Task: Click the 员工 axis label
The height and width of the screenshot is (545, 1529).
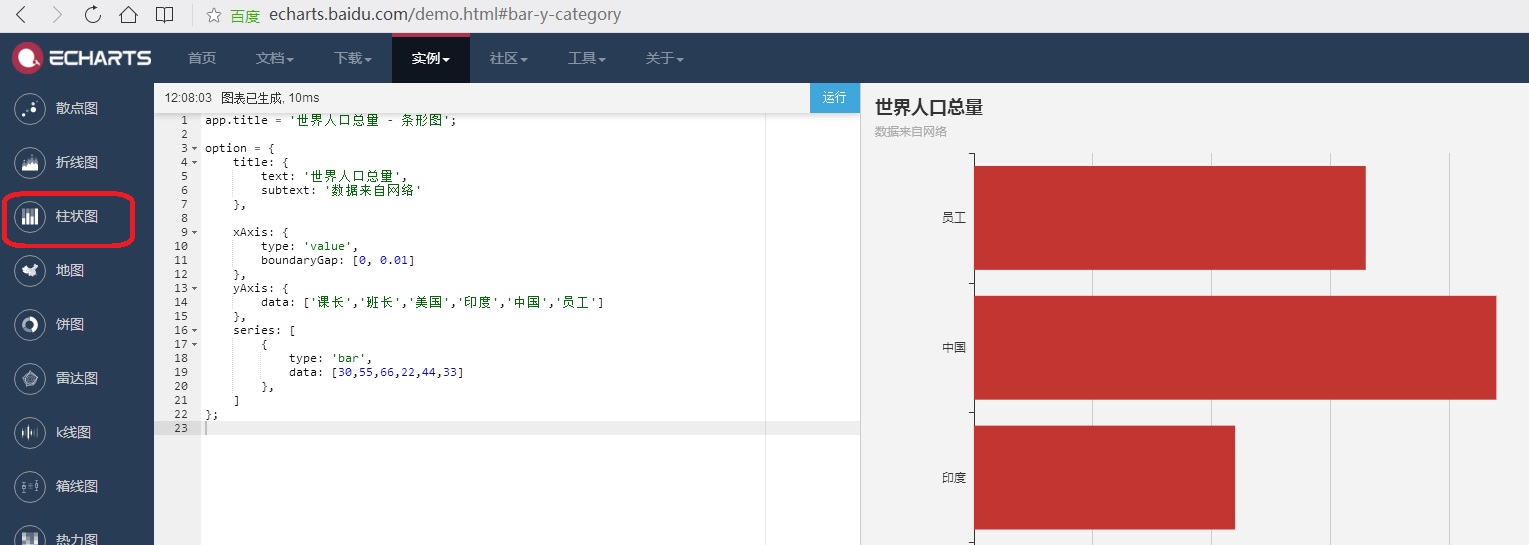Action: click(x=954, y=217)
